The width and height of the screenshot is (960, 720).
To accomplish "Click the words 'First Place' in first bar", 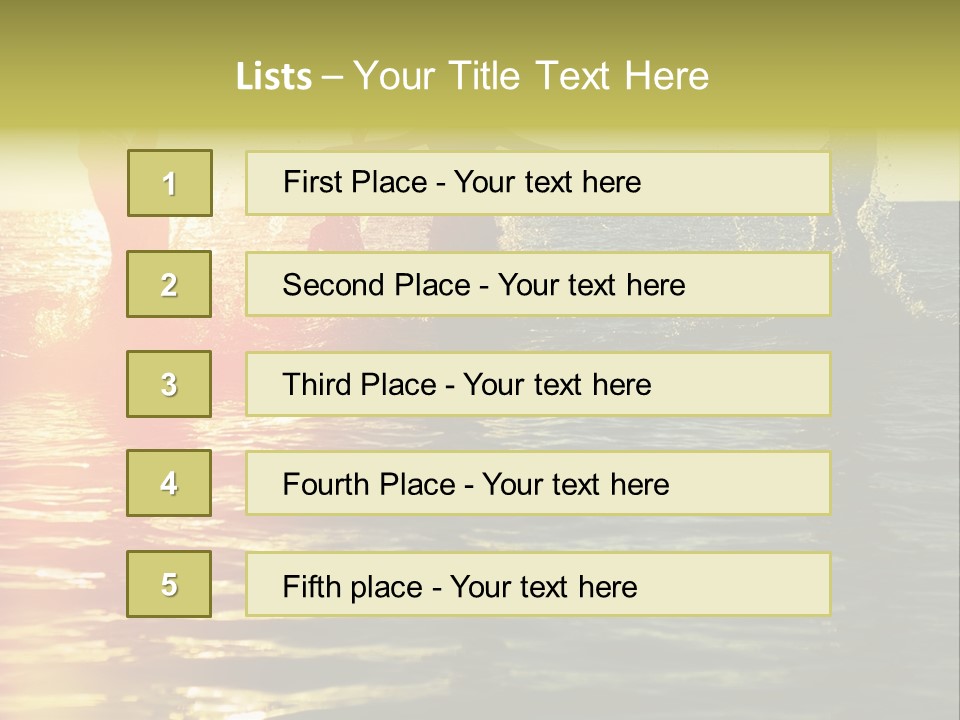I will (x=355, y=182).
